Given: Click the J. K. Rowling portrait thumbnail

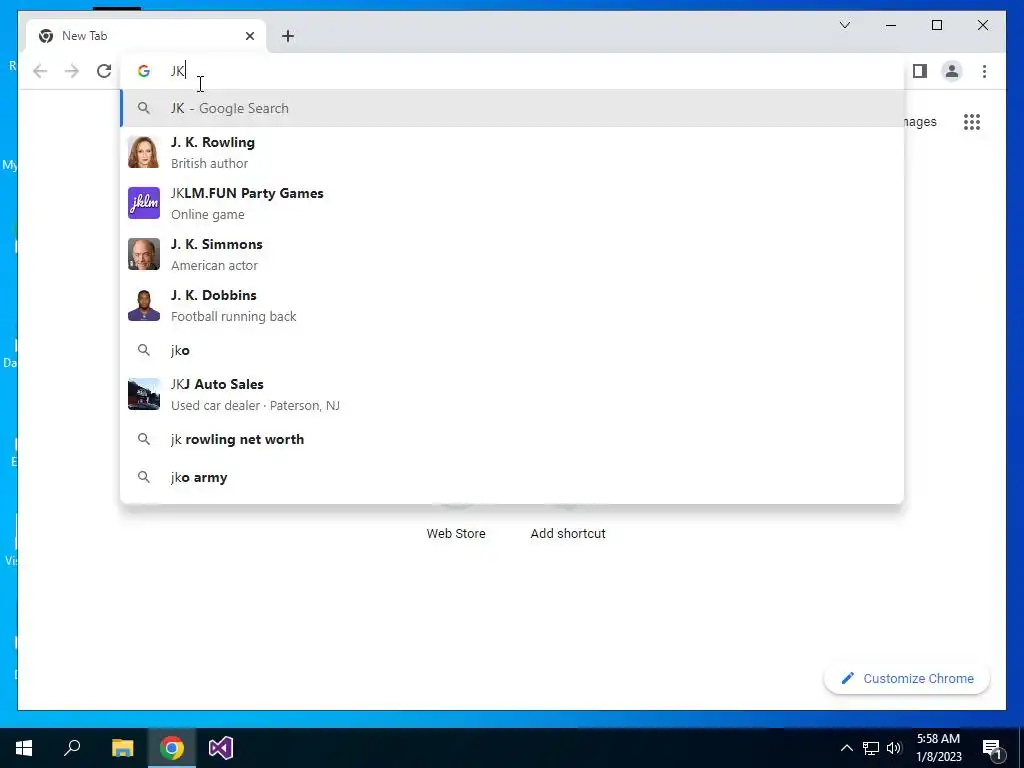Looking at the screenshot, I should point(144,152).
